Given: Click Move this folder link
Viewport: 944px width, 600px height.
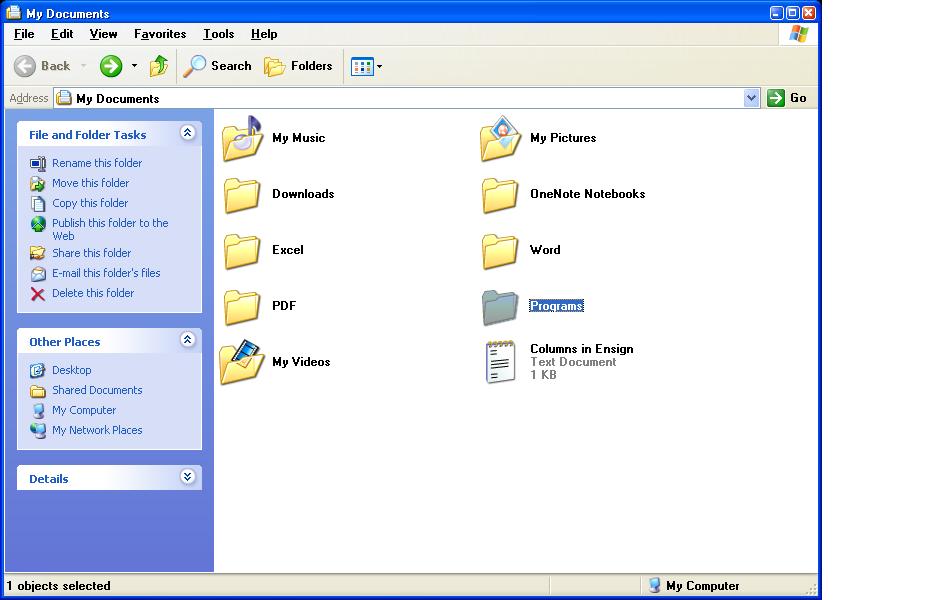Looking at the screenshot, I should point(90,183).
